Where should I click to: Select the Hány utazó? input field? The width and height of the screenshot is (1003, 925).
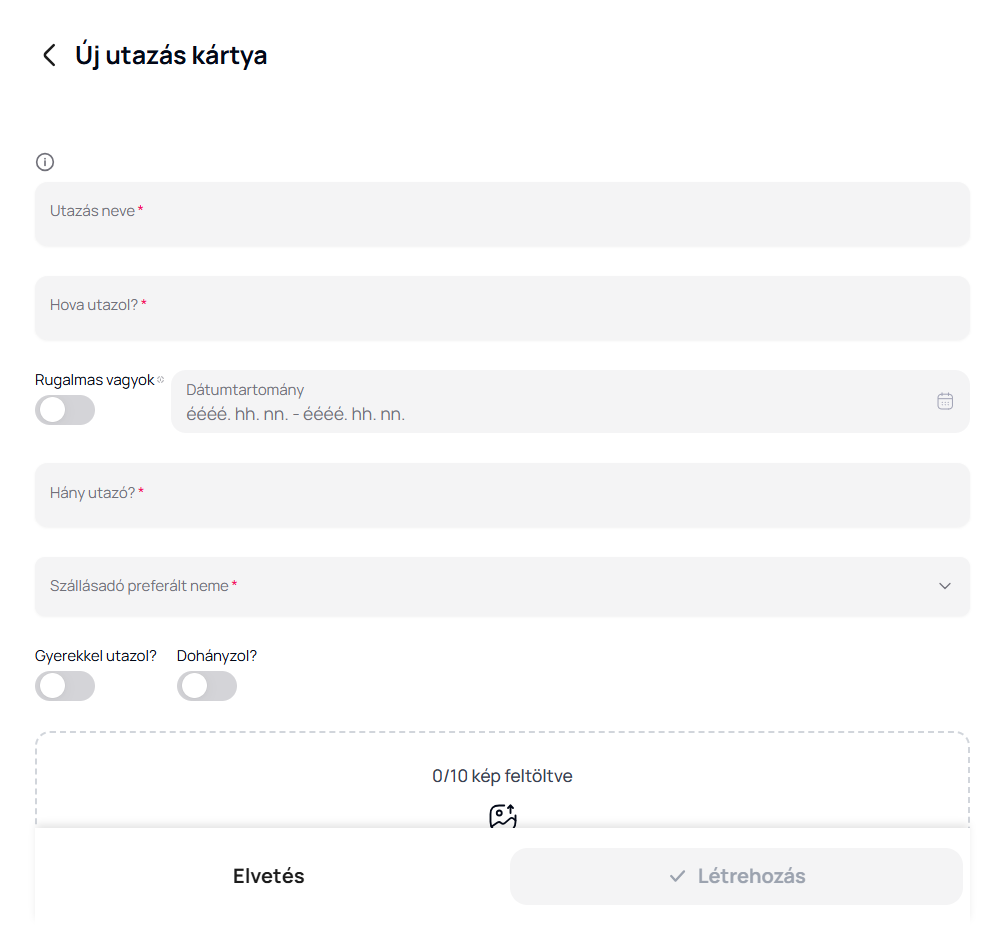(x=502, y=494)
